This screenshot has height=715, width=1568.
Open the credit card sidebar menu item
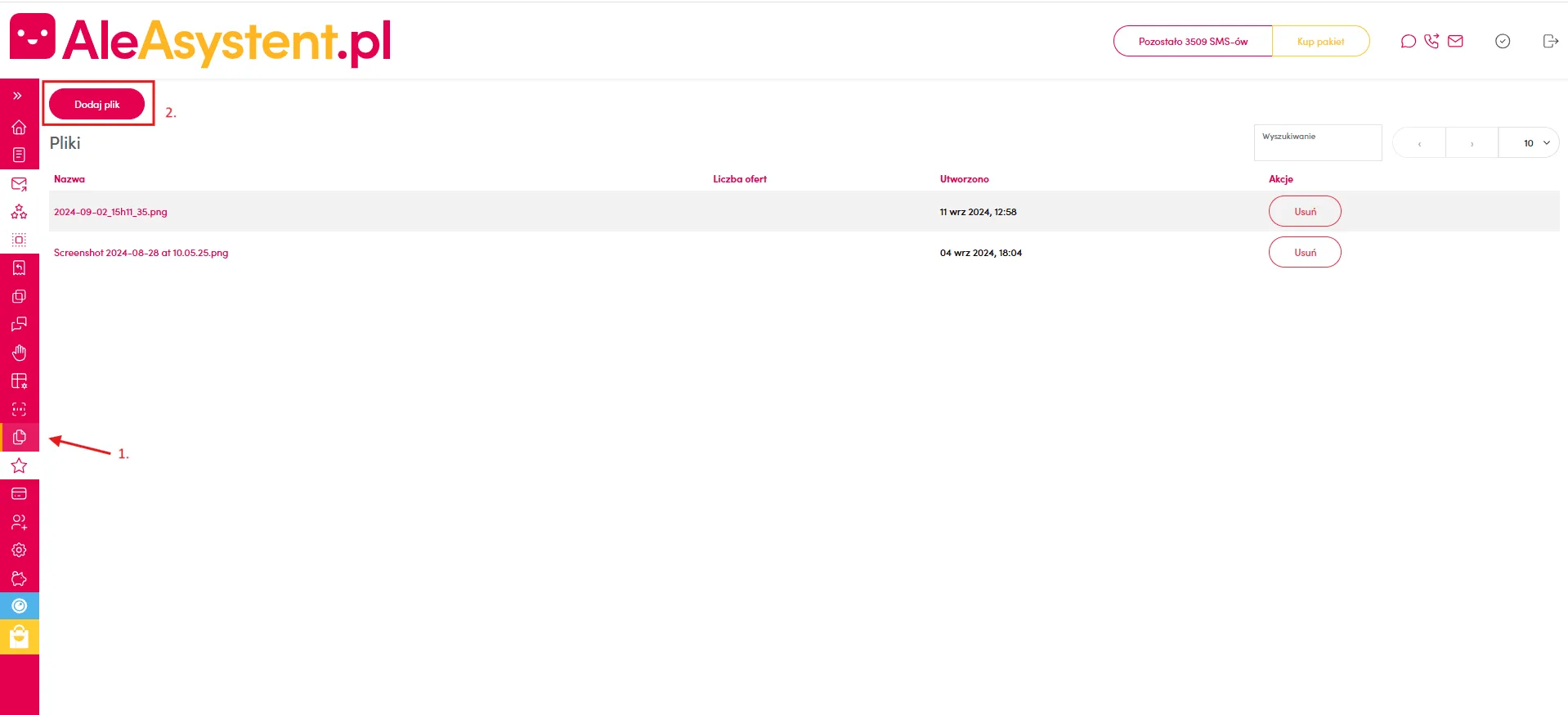click(19, 493)
